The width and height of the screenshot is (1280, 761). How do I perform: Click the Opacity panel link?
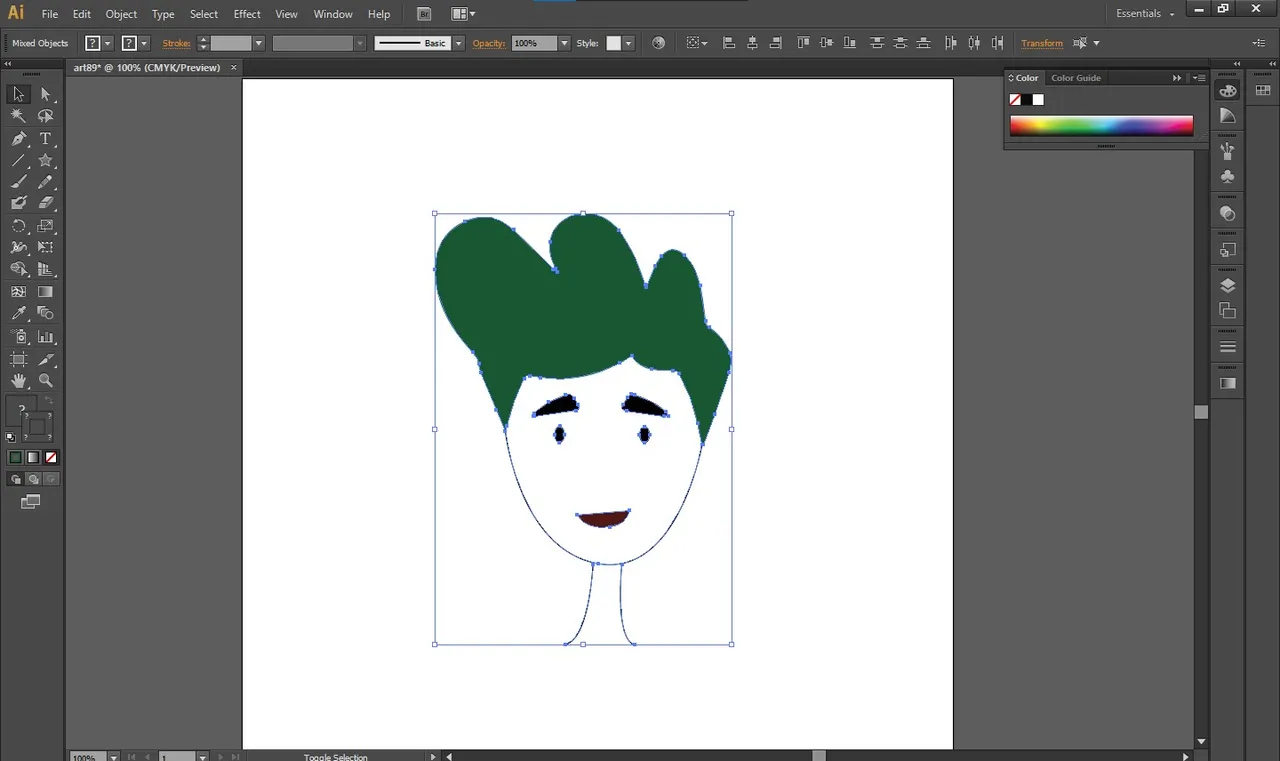point(489,43)
